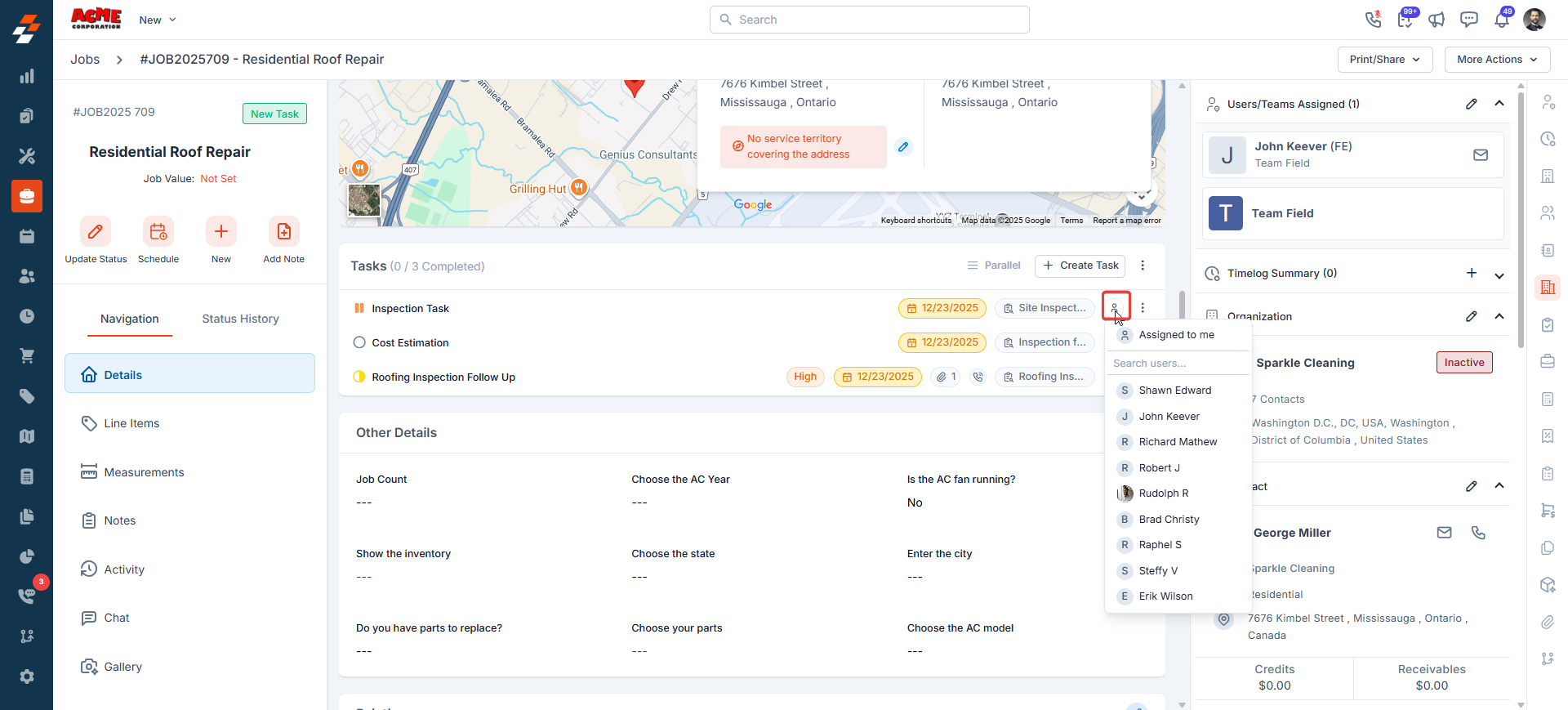The width and height of the screenshot is (1568, 710).
Task: Open the jobs briefcase icon in left sidebar
Action: 27,196
